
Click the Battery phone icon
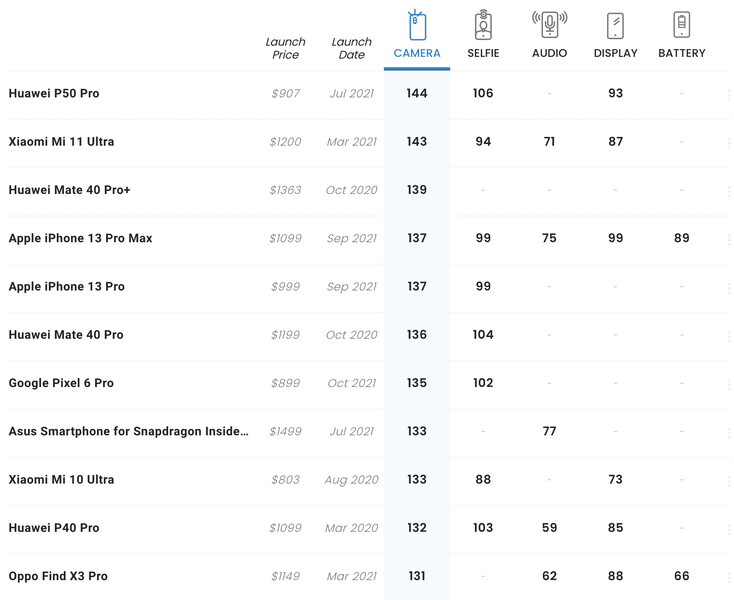pyautogui.click(x=681, y=24)
